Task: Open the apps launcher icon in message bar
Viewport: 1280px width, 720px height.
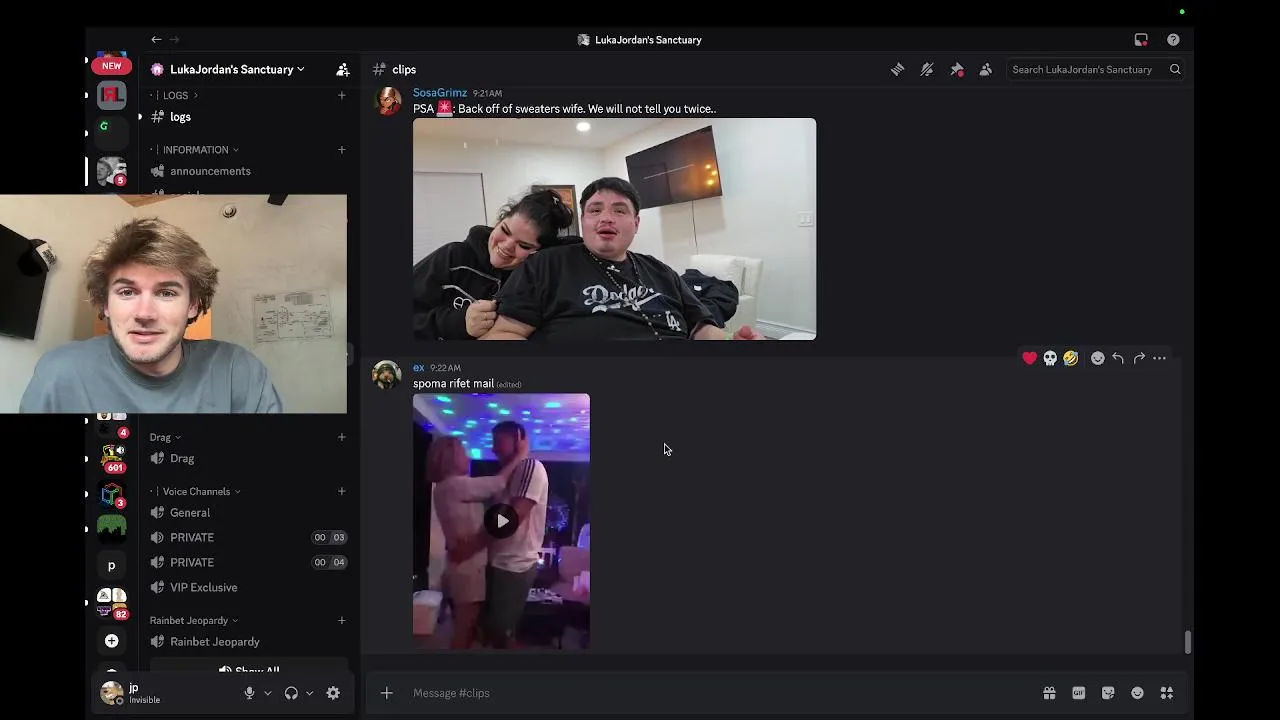Action: [1167, 693]
